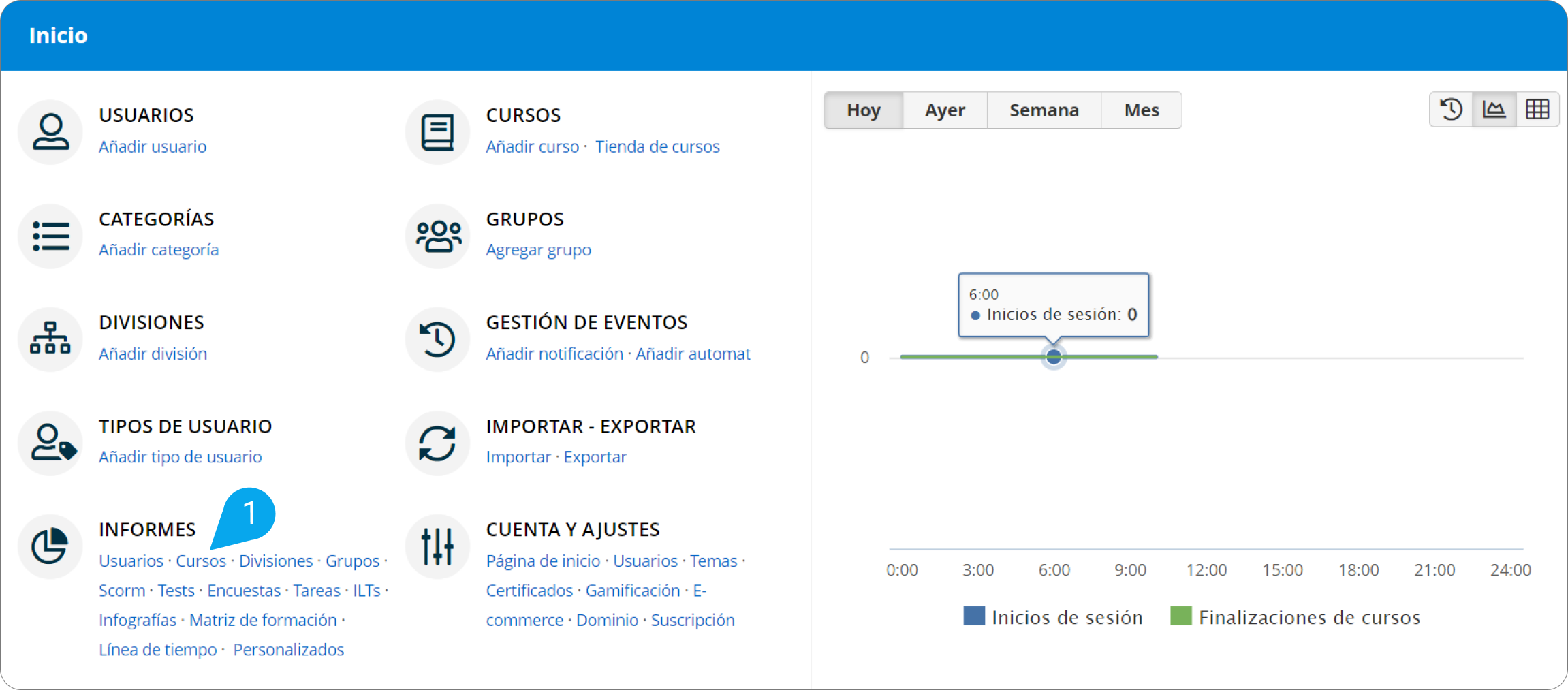Open Usuarios report under Informes
Image resolution: width=1568 pixels, height=690 pixels.
[131, 561]
